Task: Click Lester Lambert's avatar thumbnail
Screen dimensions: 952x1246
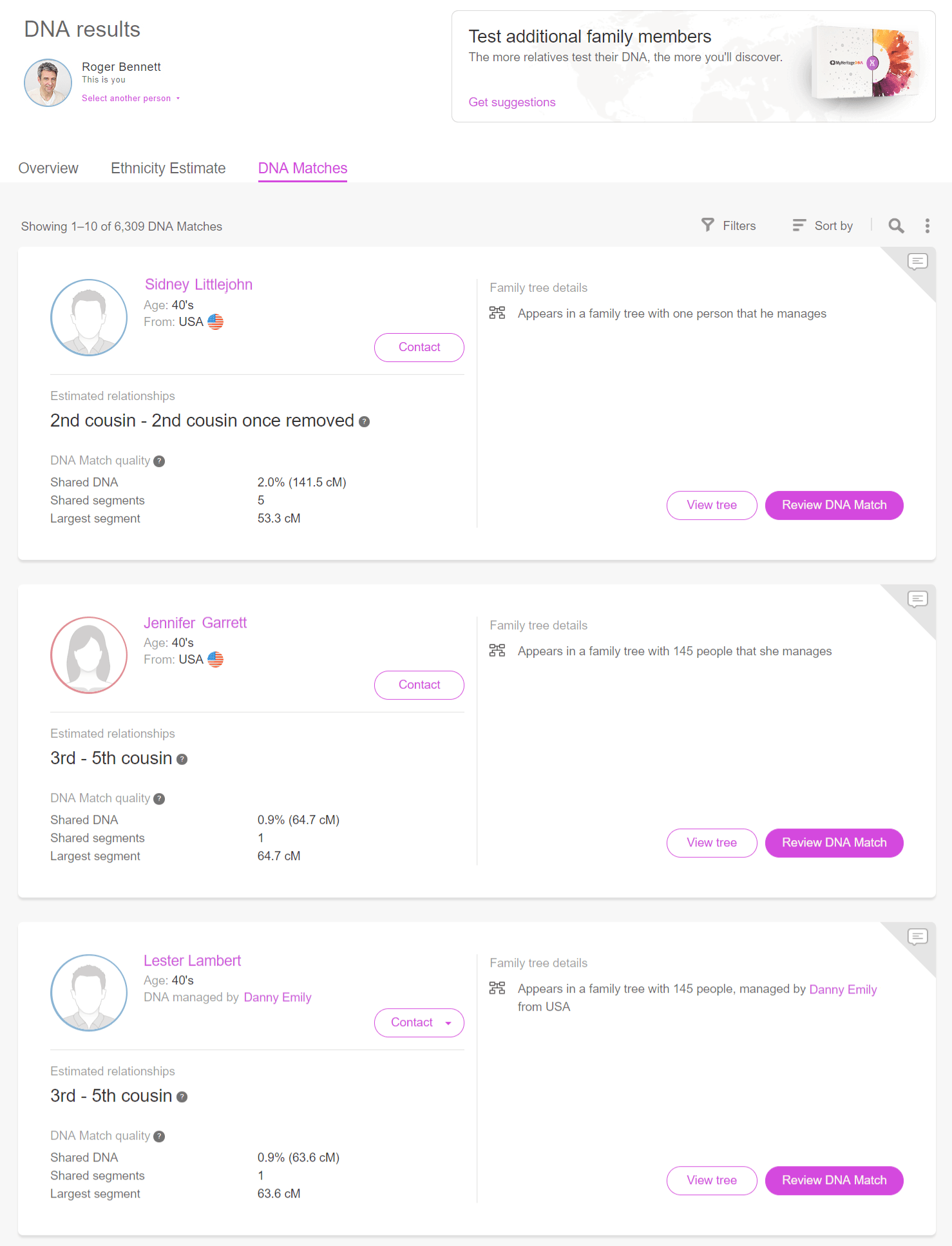Action: pos(89,993)
